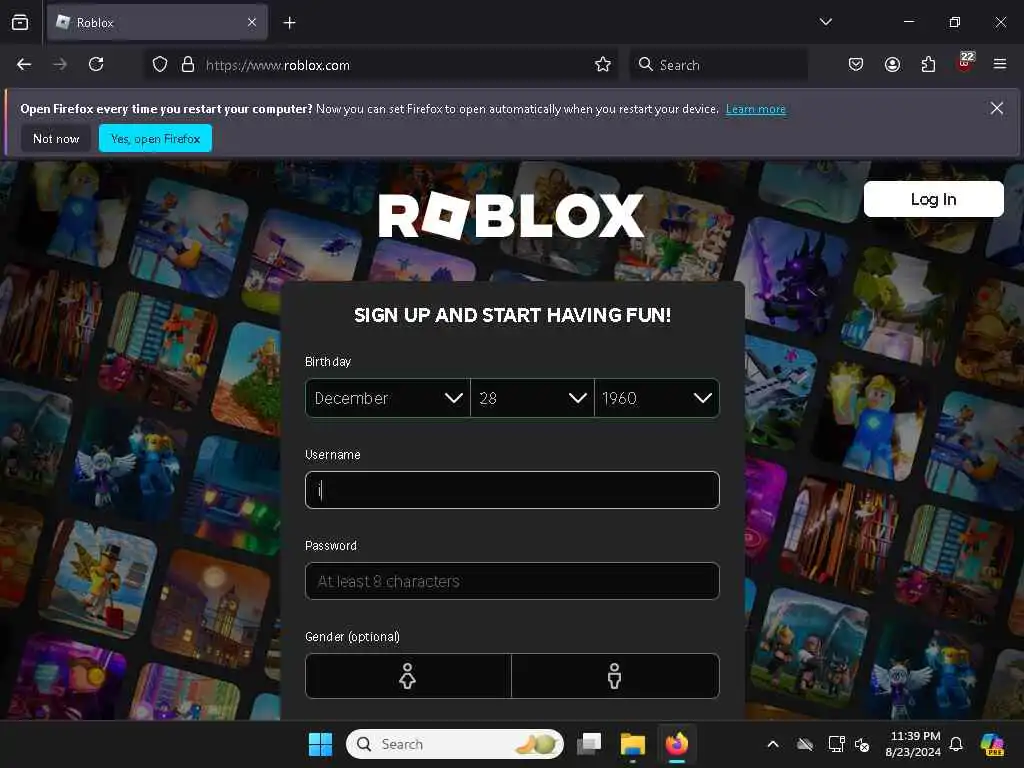Focus the Firefox Search box
Image resolution: width=1024 pixels, height=768 pixels.
coord(718,65)
